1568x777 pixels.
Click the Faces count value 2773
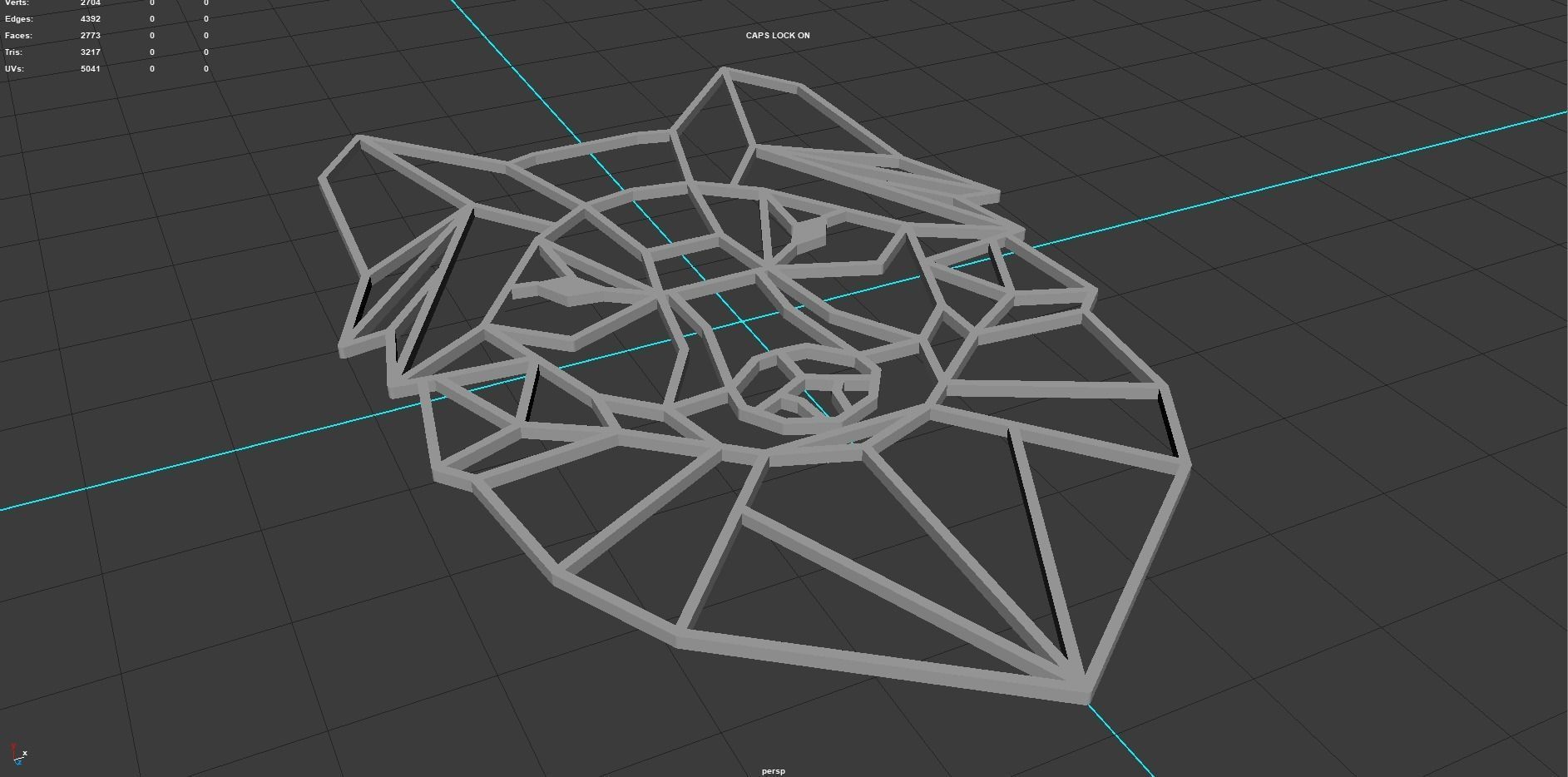click(x=91, y=35)
